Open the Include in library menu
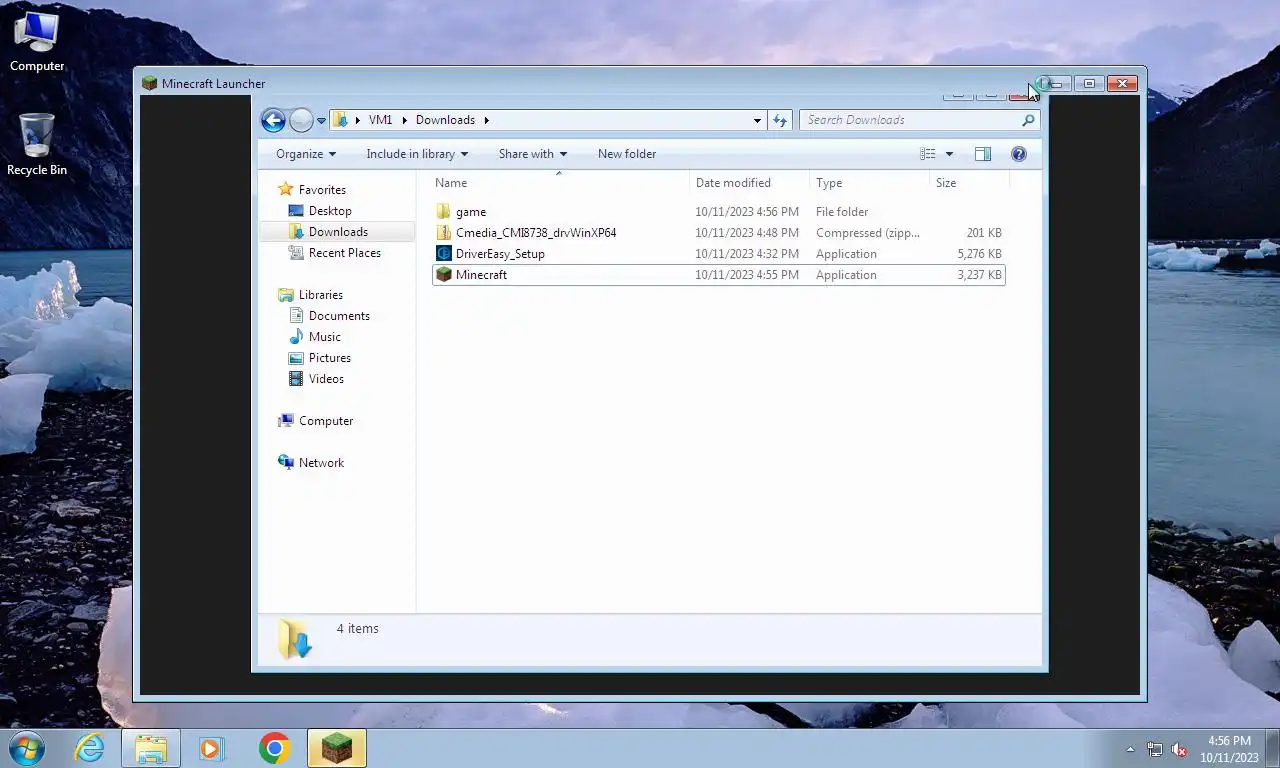Image resolution: width=1280 pixels, height=768 pixels. pos(417,154)
